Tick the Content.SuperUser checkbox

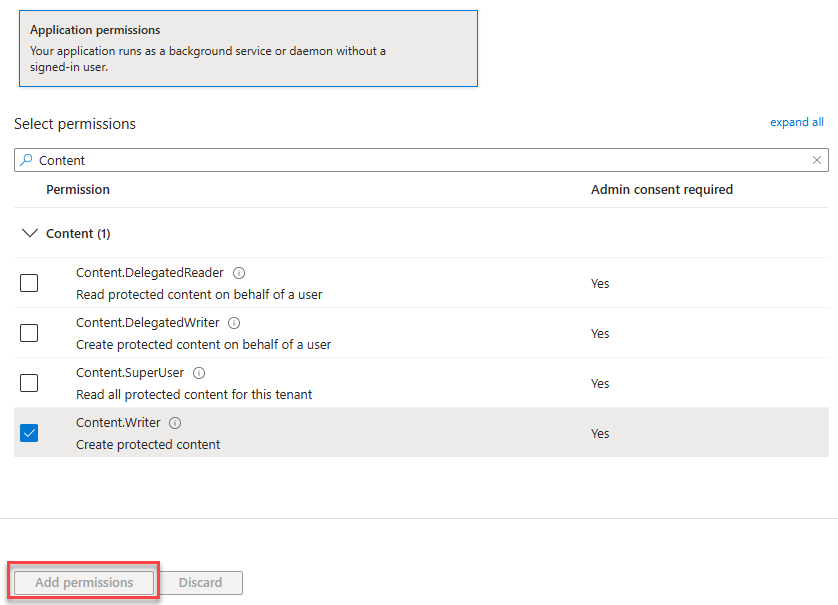(29, 383)
